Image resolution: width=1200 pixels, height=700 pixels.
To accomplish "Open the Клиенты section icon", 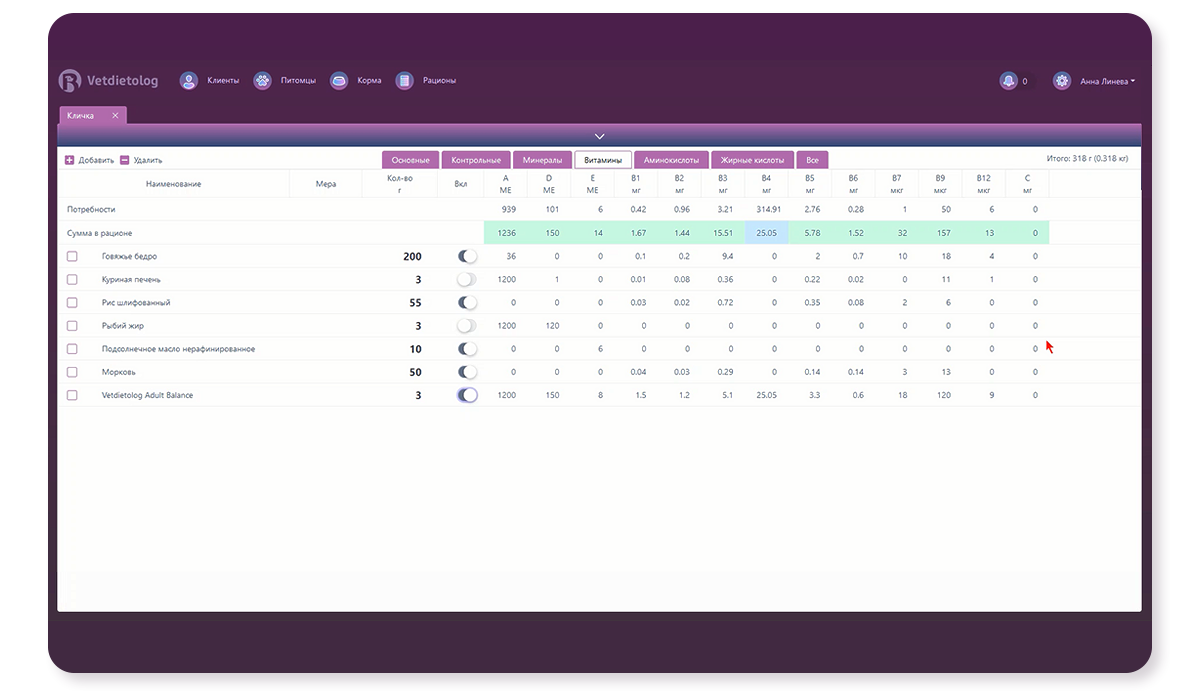I will pyautogui.click(x=188, y=81).
